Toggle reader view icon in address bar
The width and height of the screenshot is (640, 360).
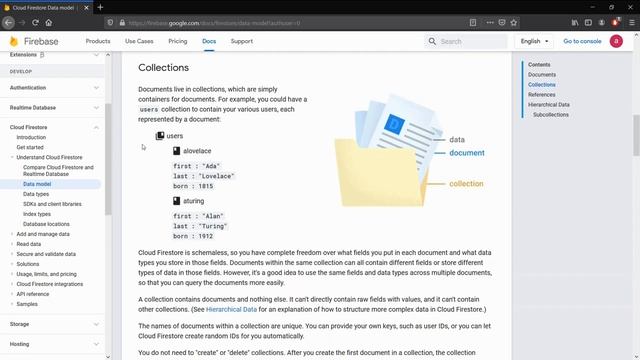[473, 23]
